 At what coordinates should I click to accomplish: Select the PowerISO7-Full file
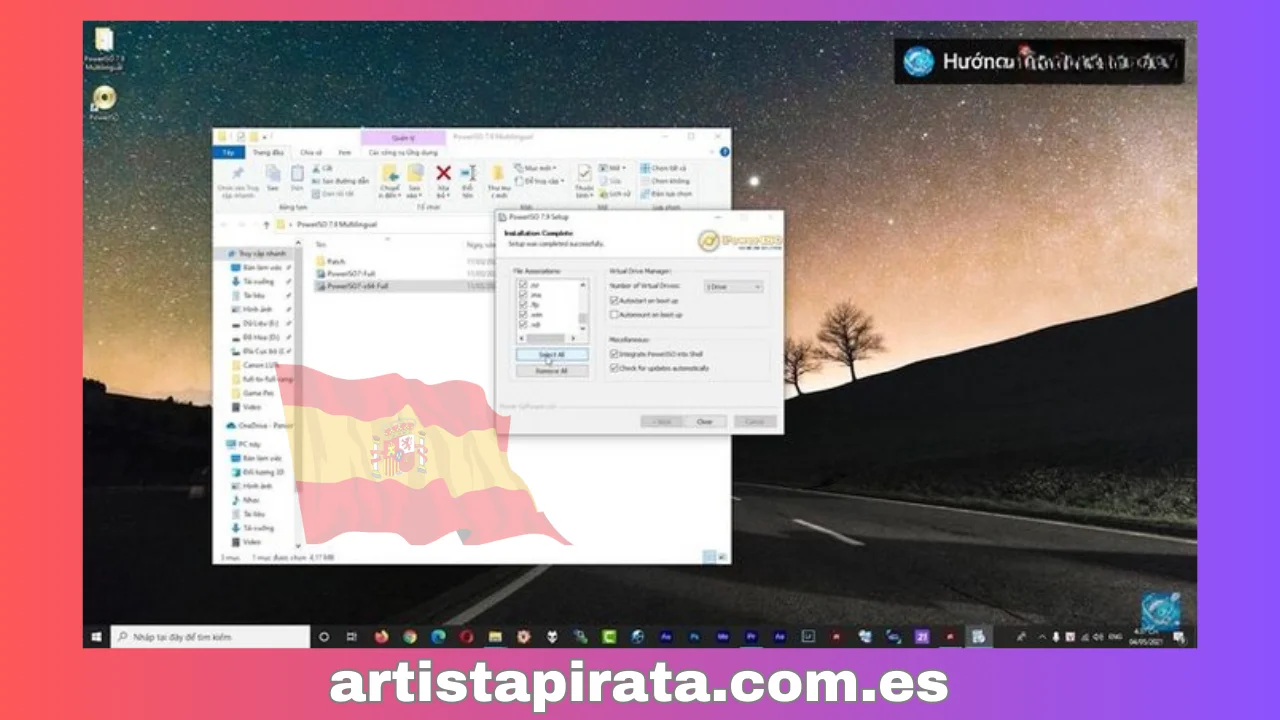click(343, 273)
